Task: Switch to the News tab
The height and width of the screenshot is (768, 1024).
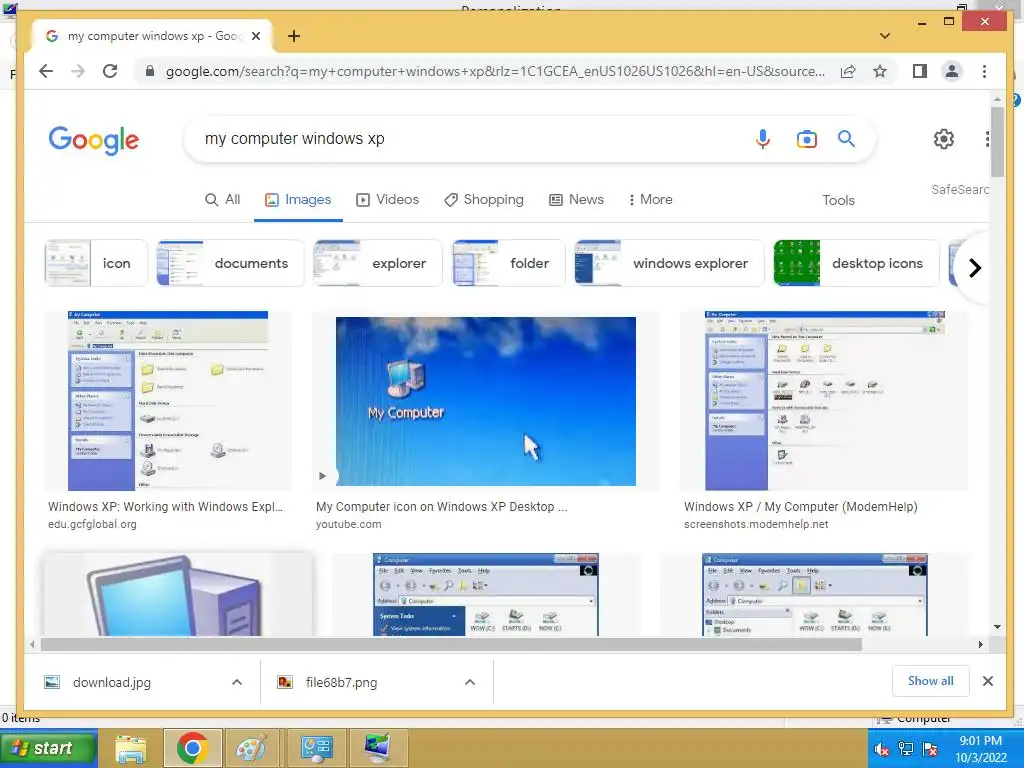Action: click(576, 200)
